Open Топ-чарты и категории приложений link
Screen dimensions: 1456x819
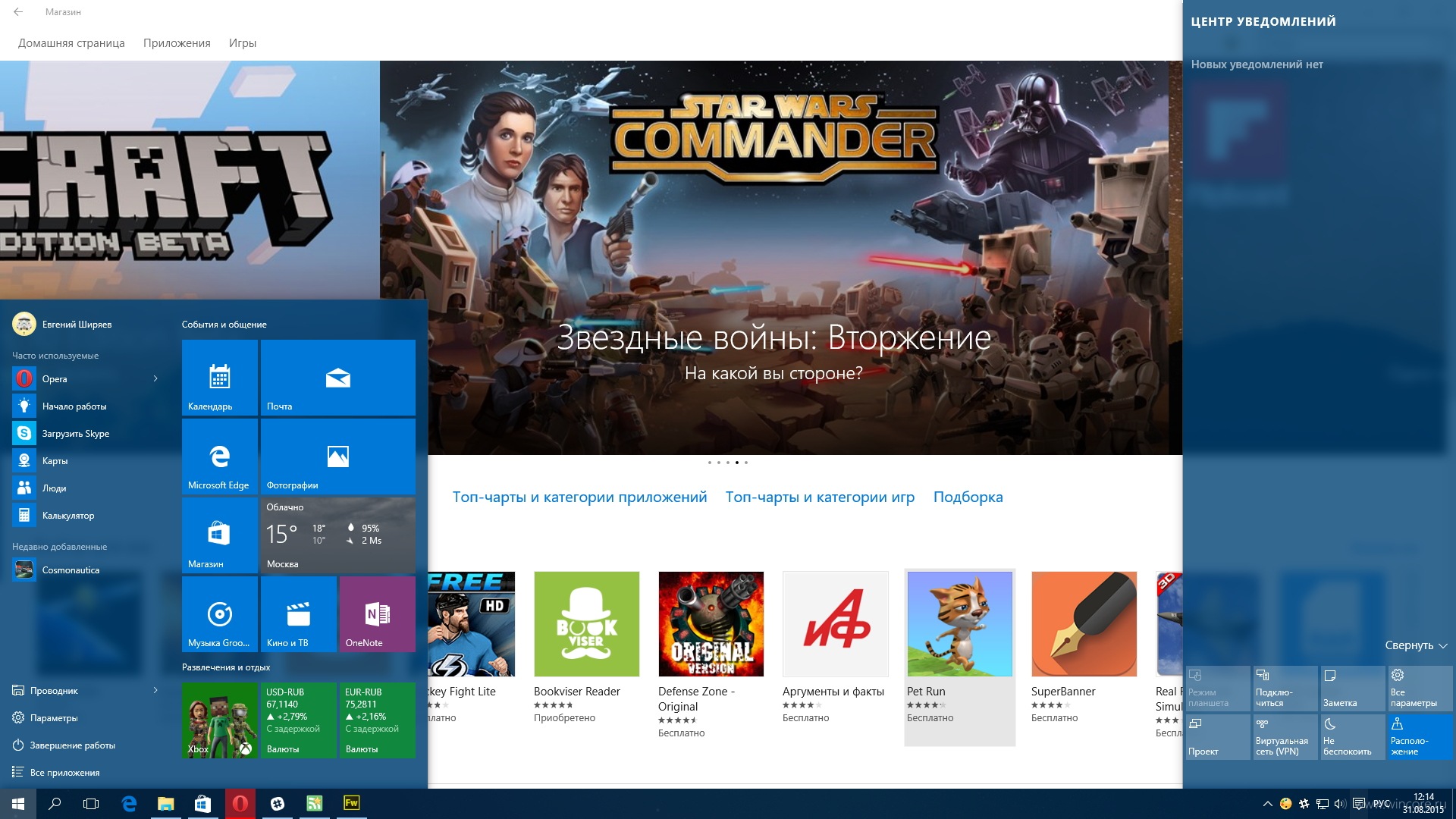[x=579, y=497]
